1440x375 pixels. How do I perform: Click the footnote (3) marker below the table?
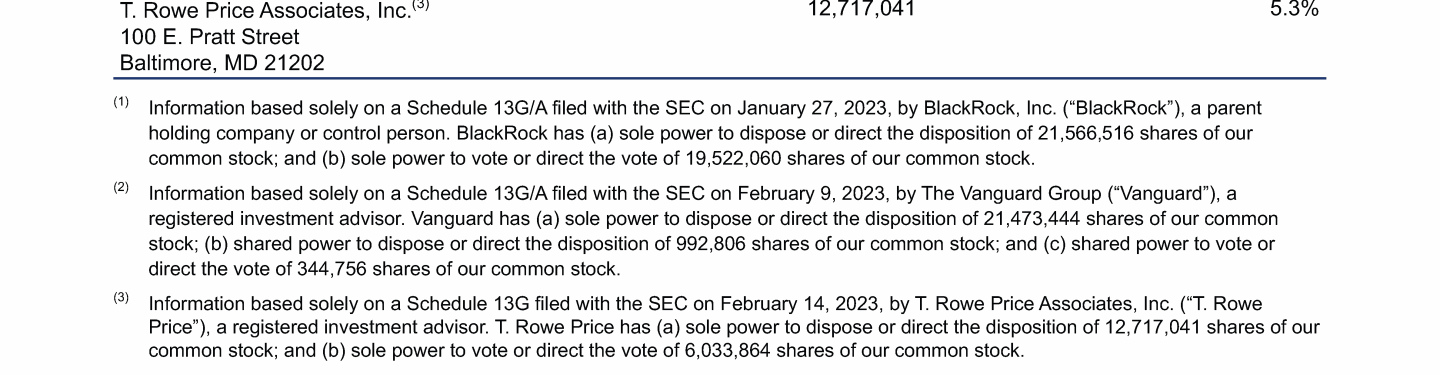tap(121, 298)
